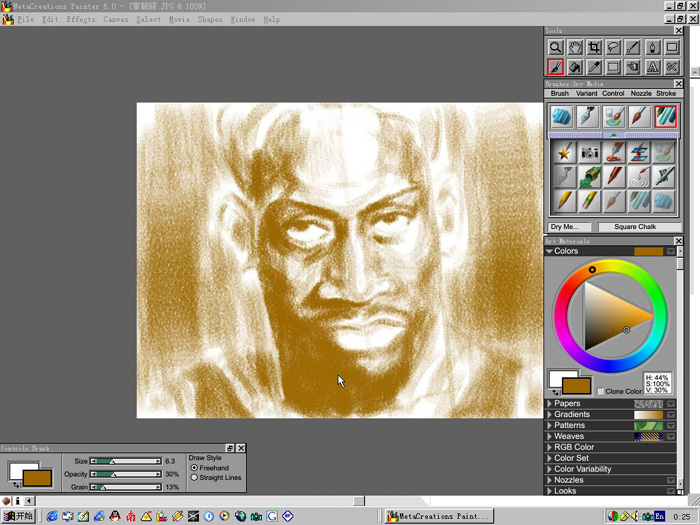Select the Paint Bucket tool
The height and width of the screenshot is (525, 700).
point(575,67)
